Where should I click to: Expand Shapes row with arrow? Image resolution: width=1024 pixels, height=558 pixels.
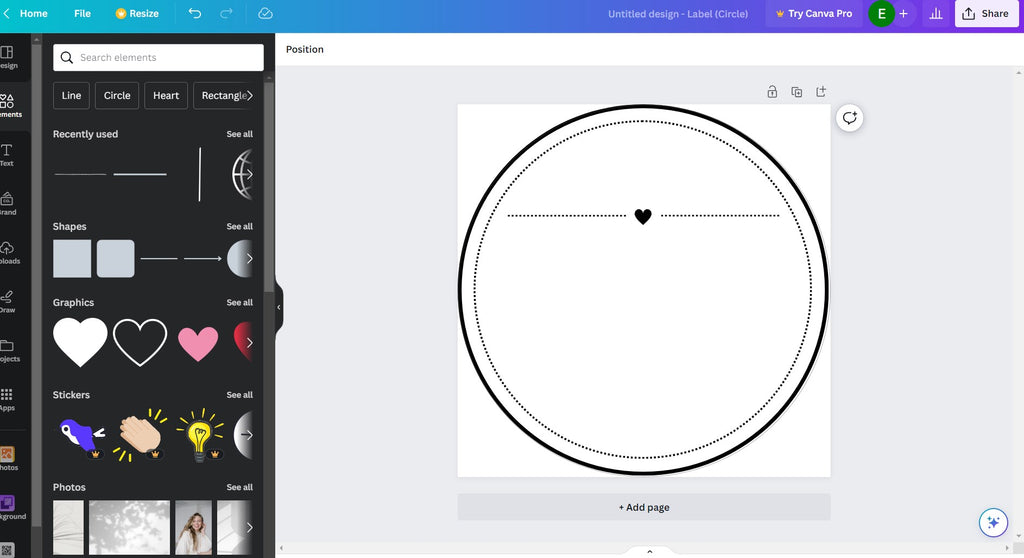point(249,259)
